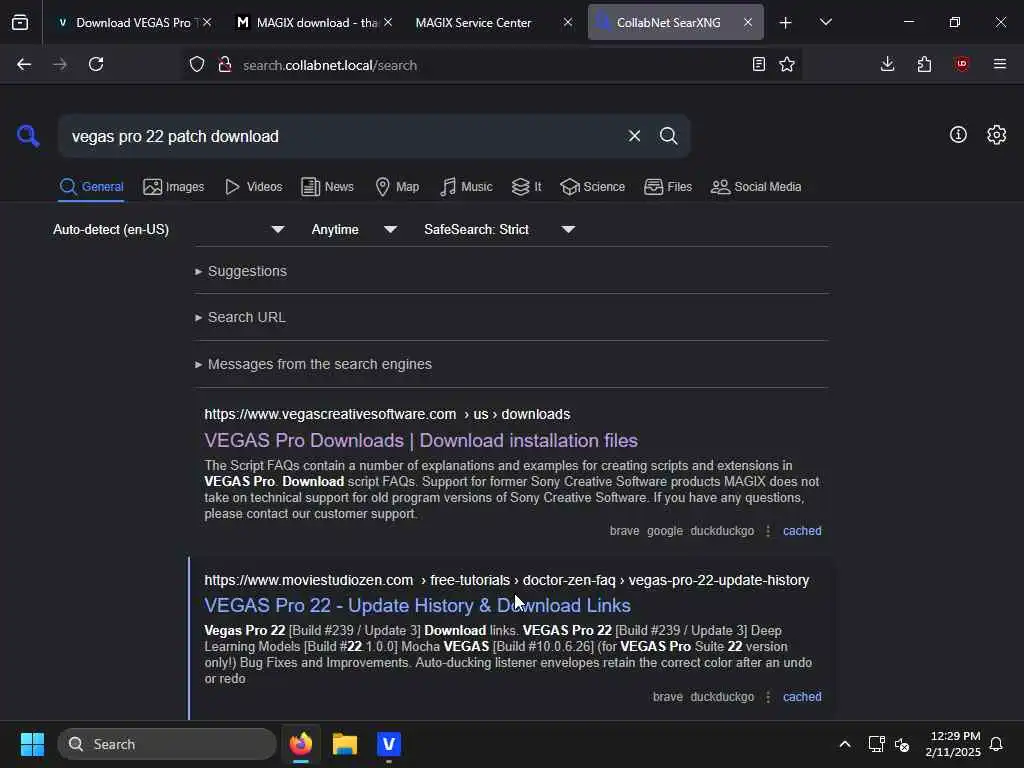The height and width of the screenshot is (768, 1024).
Task: Select the Images search category
Action: 174,187
